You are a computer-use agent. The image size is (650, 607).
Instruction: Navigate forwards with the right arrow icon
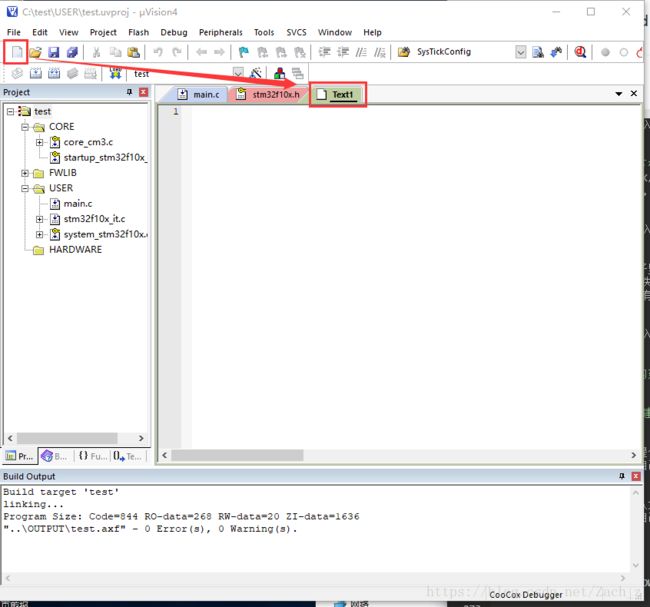coord(219,52)
